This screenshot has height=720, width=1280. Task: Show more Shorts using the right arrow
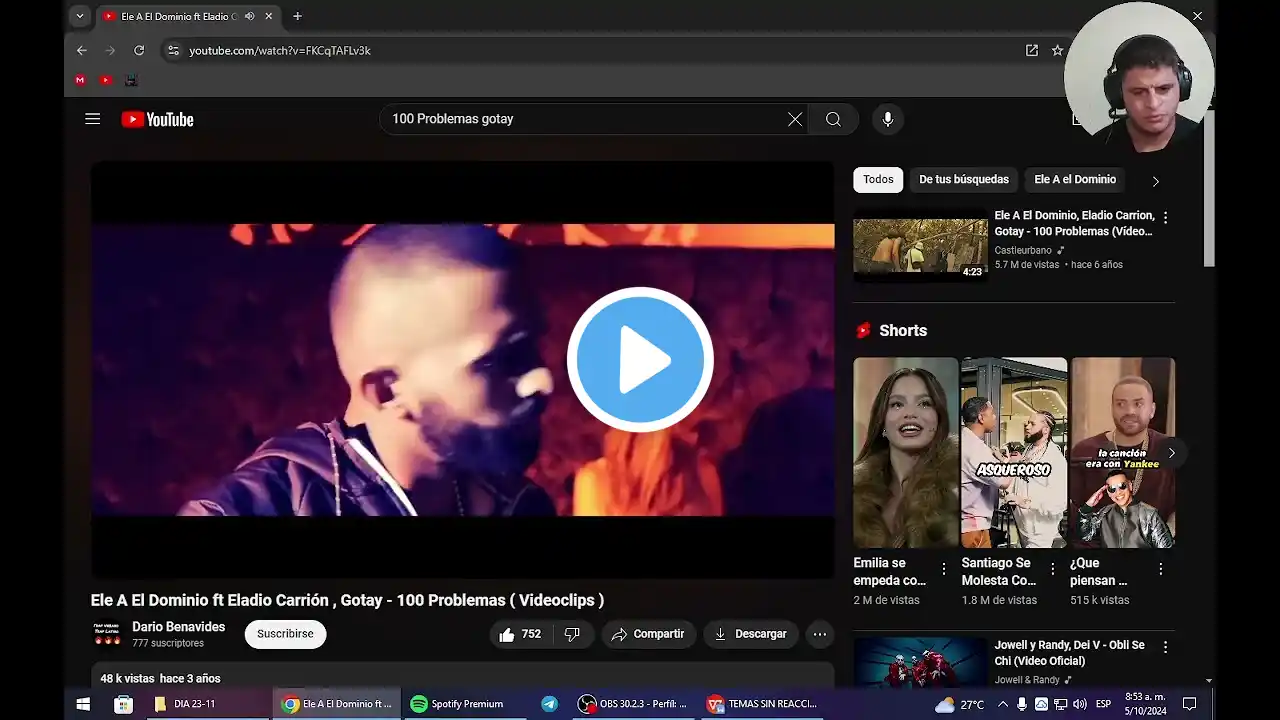click(x=1171, y=453)
